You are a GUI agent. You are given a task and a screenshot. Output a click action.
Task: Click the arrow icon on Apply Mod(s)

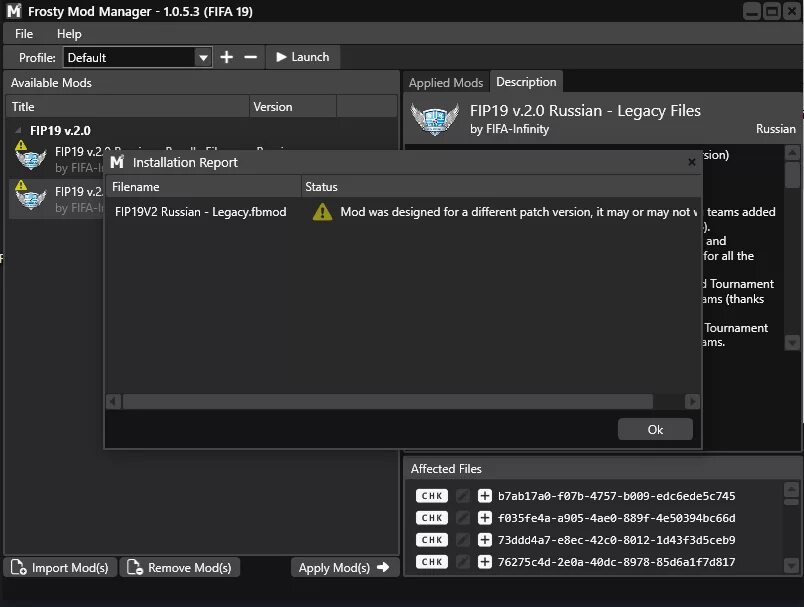383,567
